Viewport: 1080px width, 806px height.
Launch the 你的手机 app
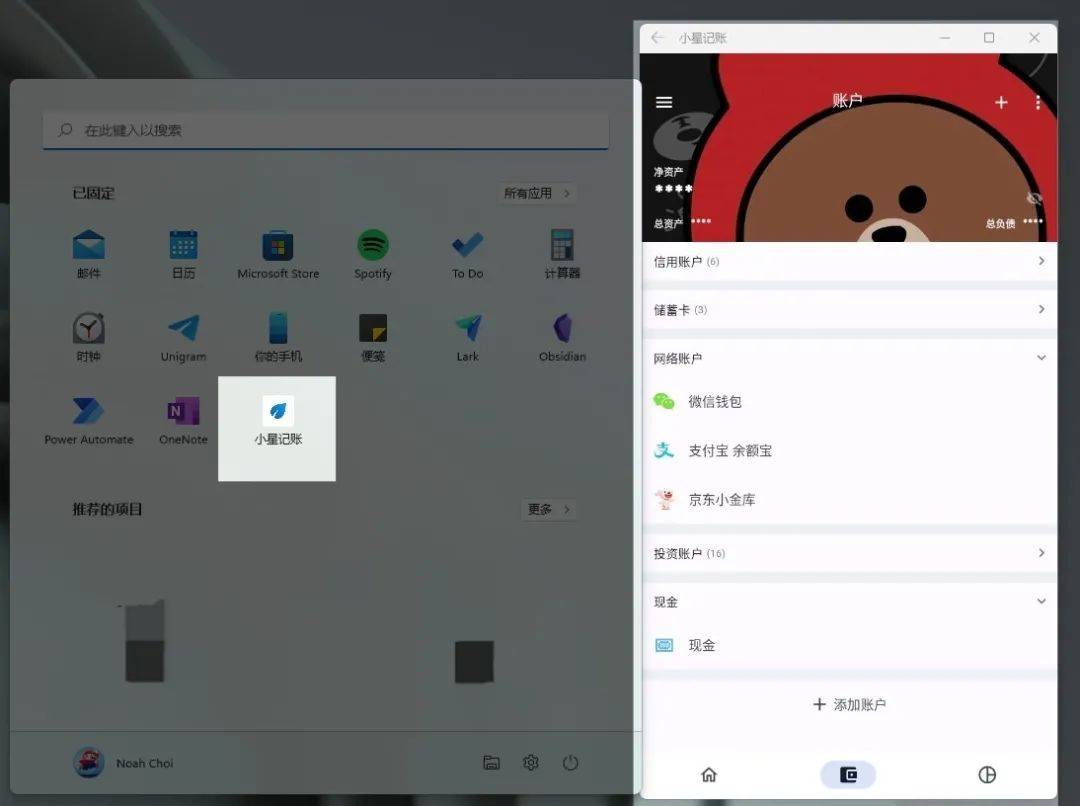(278, 338)
